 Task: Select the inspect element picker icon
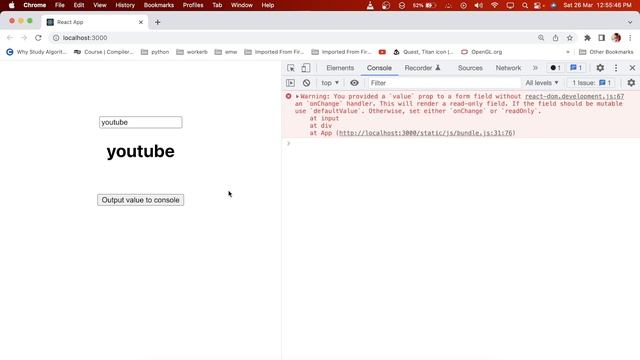[x=291, y=68]
